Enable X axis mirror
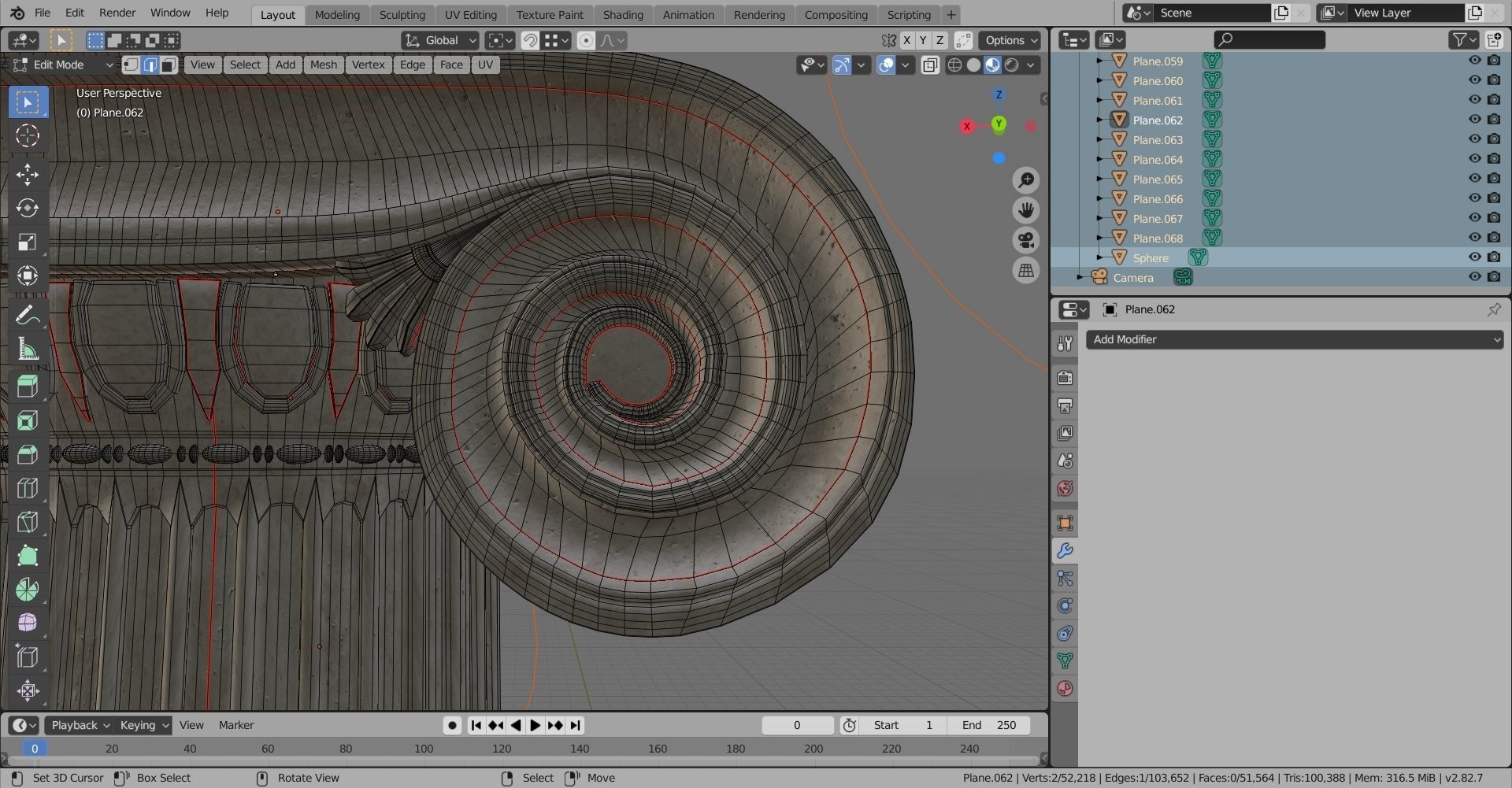1512x788 pixels. point(907,40)
